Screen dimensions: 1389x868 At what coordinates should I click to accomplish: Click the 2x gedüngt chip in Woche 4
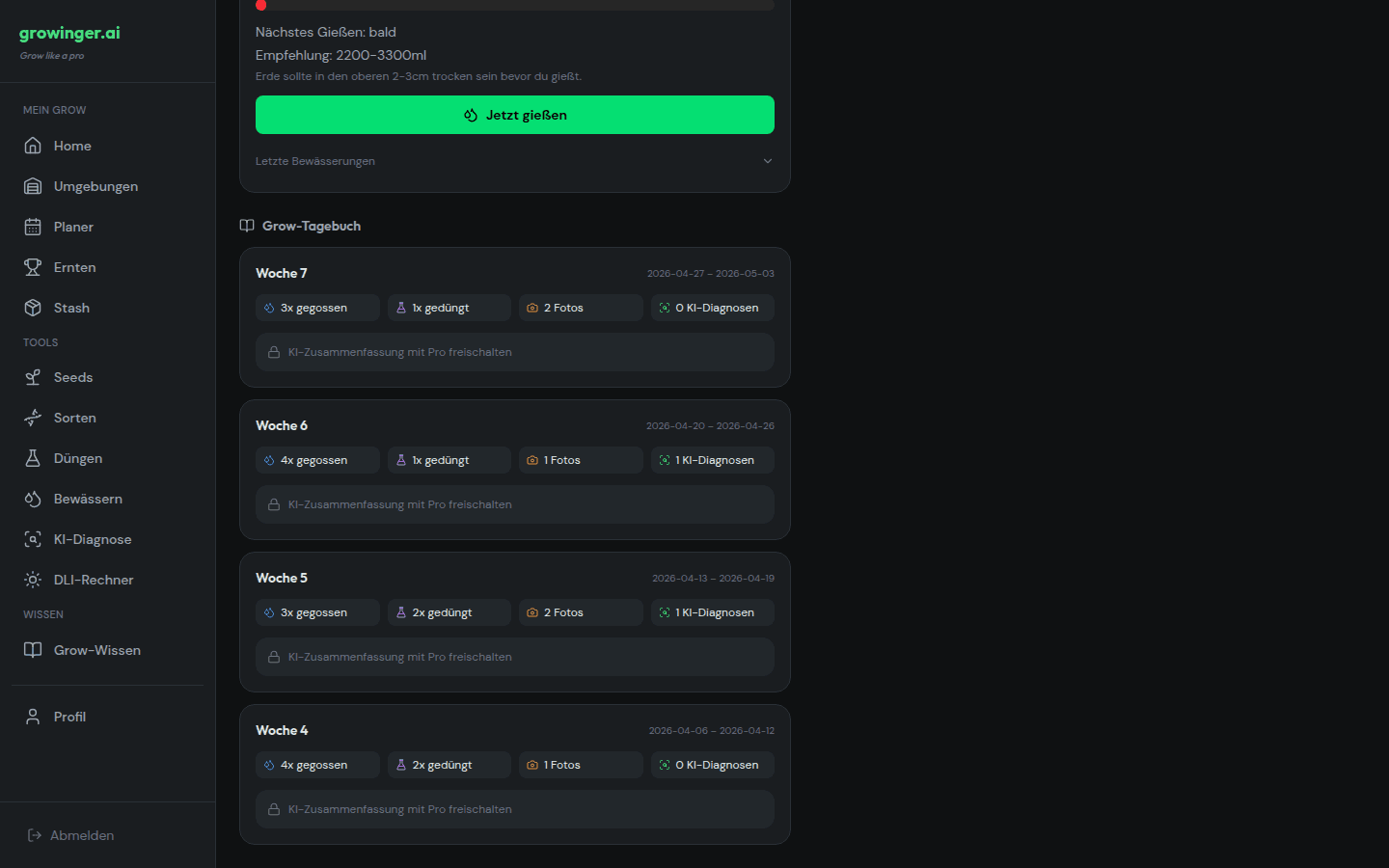[x=449, y=765]
